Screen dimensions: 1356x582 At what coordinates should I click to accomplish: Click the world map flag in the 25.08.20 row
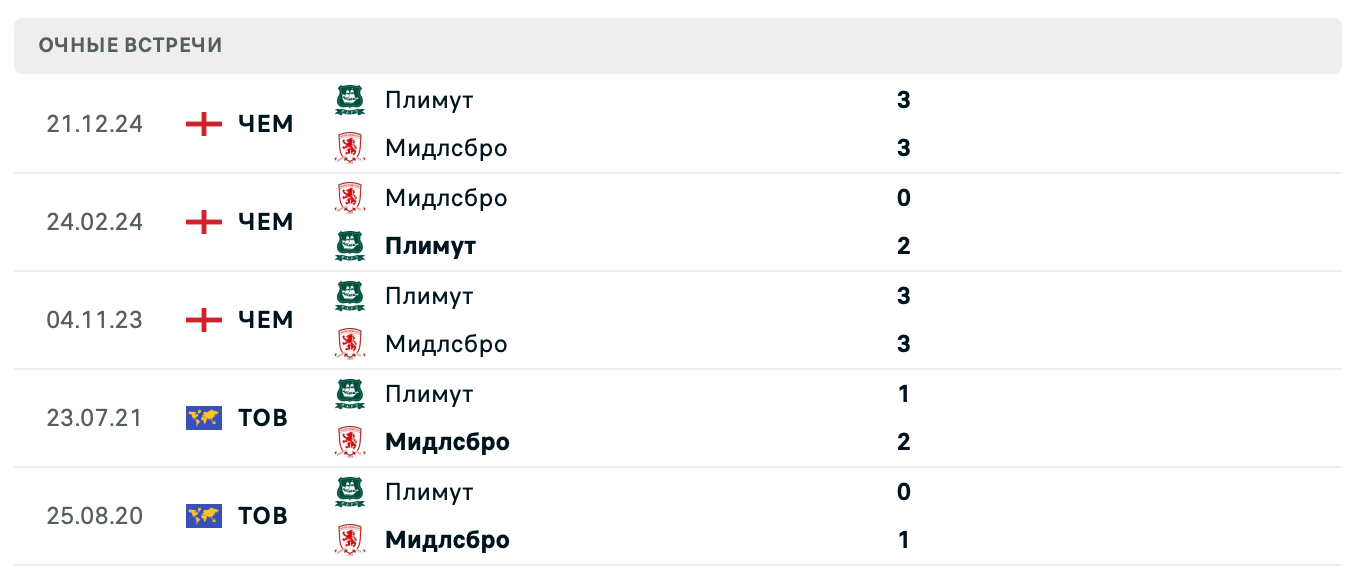pyautogui.click(x=204, y=516)
